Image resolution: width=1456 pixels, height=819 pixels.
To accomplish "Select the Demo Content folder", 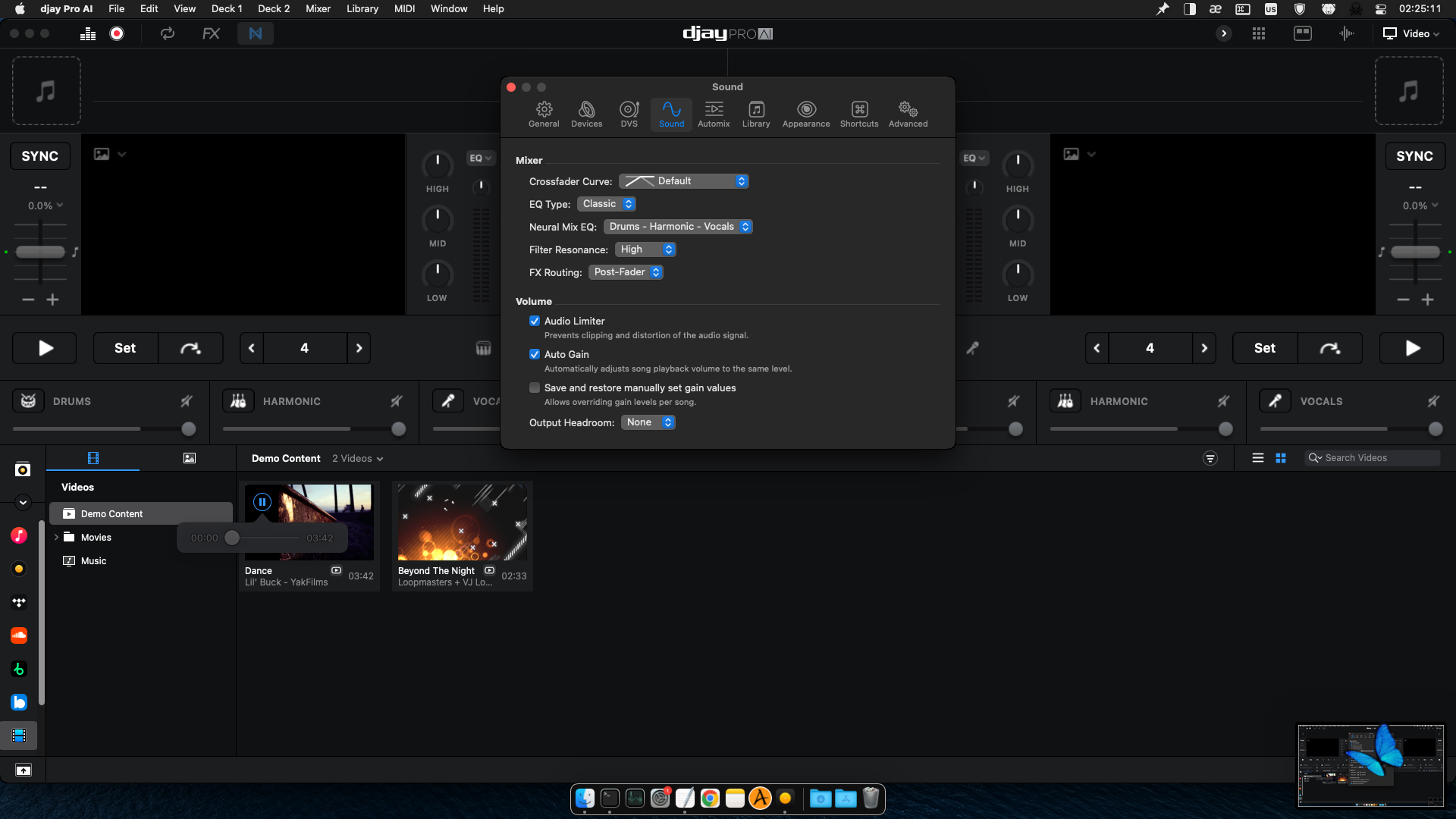I will coord(141,513).
